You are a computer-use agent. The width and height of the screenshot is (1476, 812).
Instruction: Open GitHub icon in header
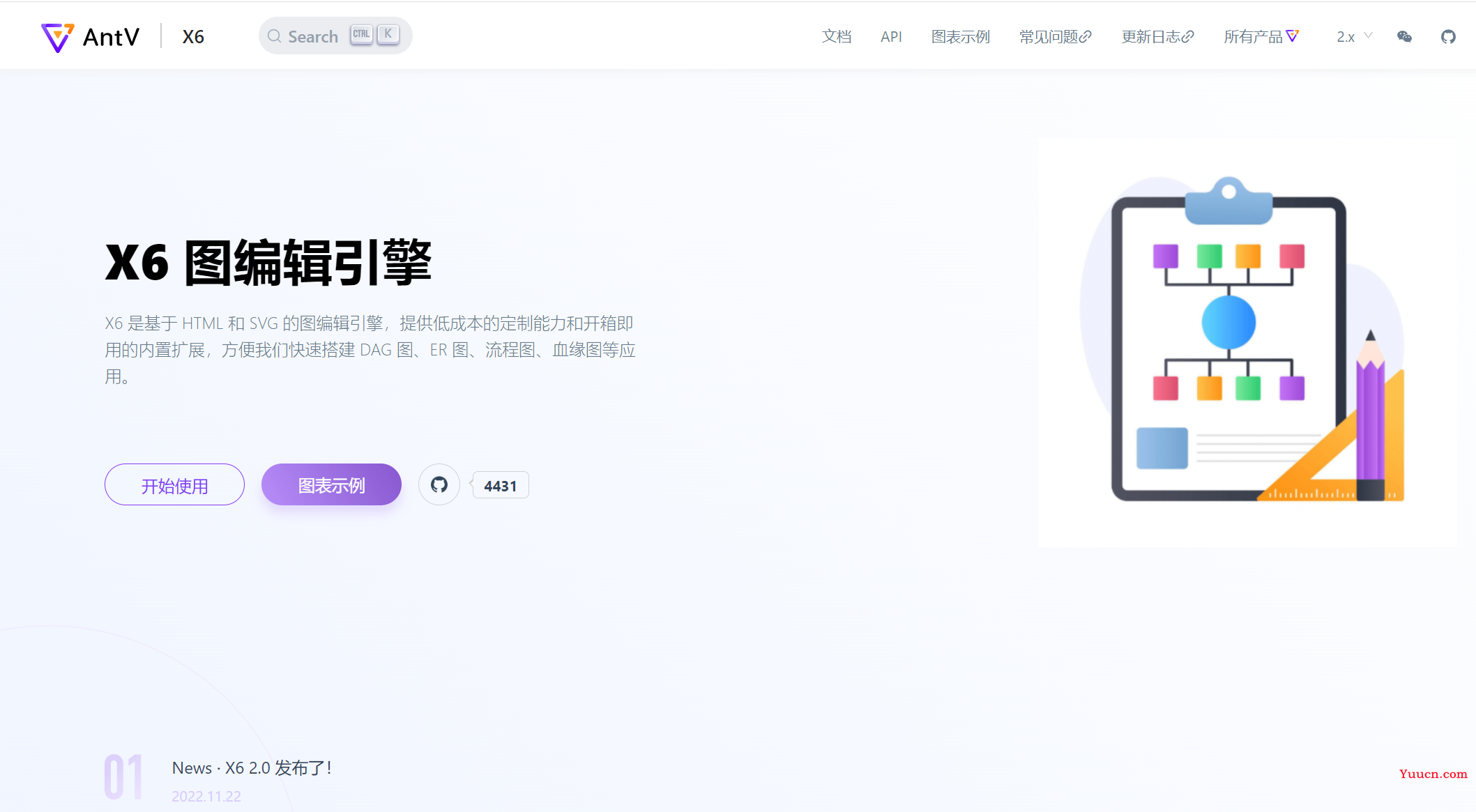[x=1449, y=37]
